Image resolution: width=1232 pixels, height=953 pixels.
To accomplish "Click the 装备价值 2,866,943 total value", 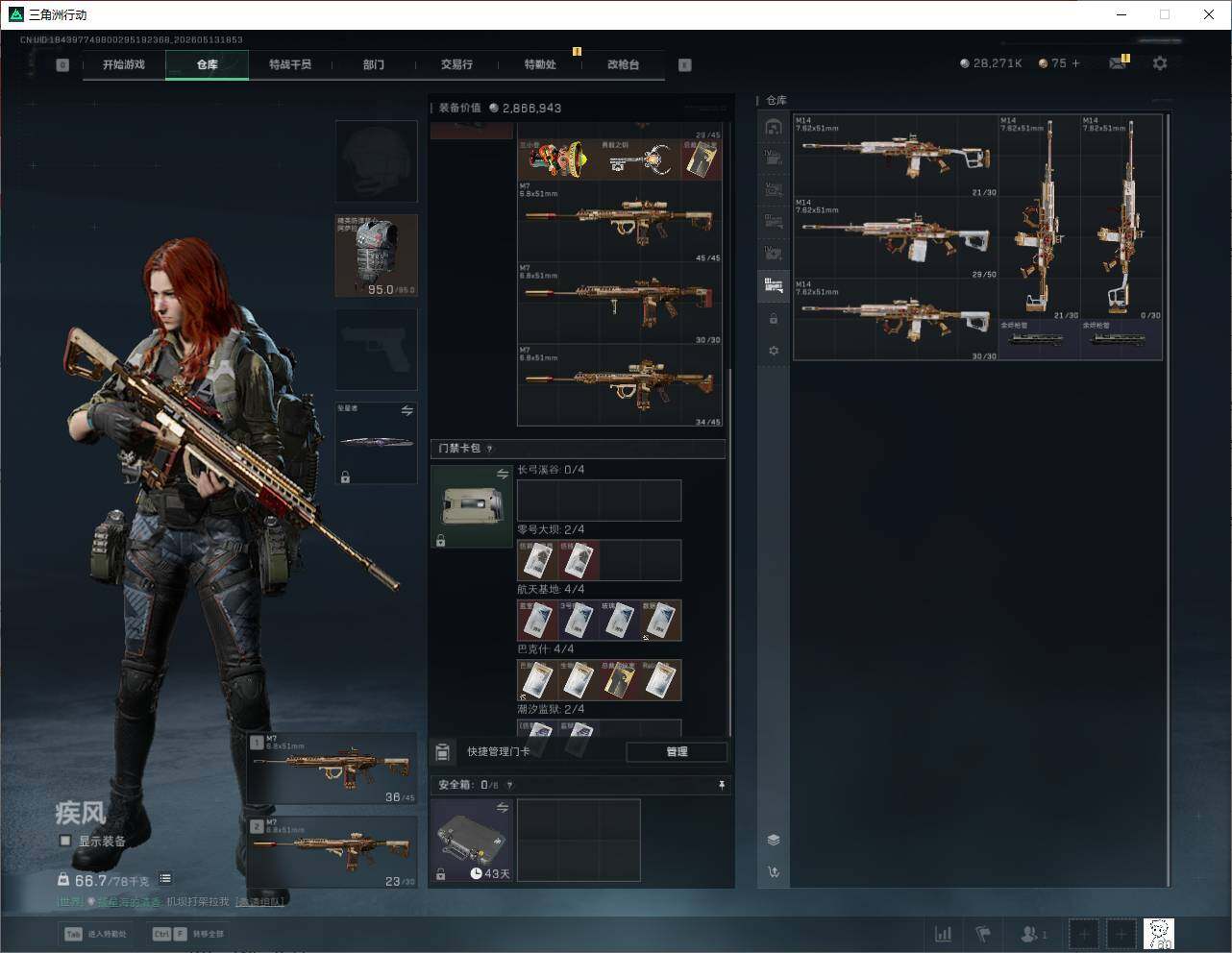I will coord(500,108).
